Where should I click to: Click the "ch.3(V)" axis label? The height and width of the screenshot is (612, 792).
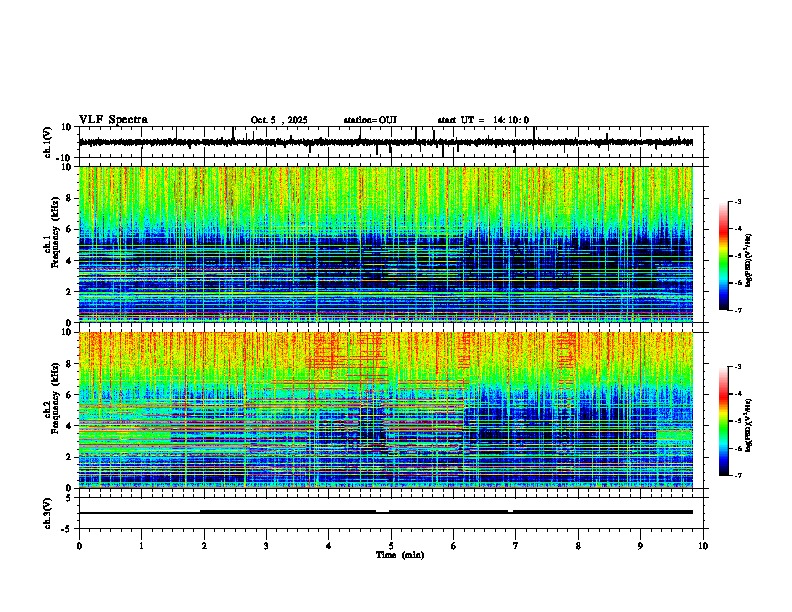48,514
